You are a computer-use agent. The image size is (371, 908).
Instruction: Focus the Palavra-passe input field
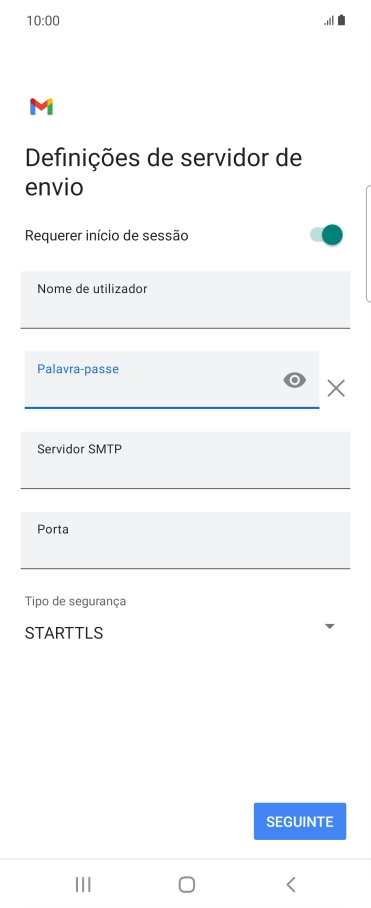[172, 380]
